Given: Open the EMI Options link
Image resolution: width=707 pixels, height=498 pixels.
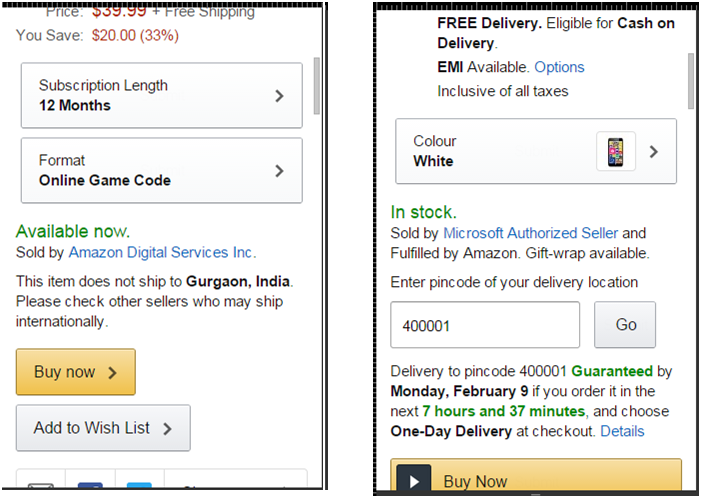Looking at the screenshot, I should click(x=559, y=67).
